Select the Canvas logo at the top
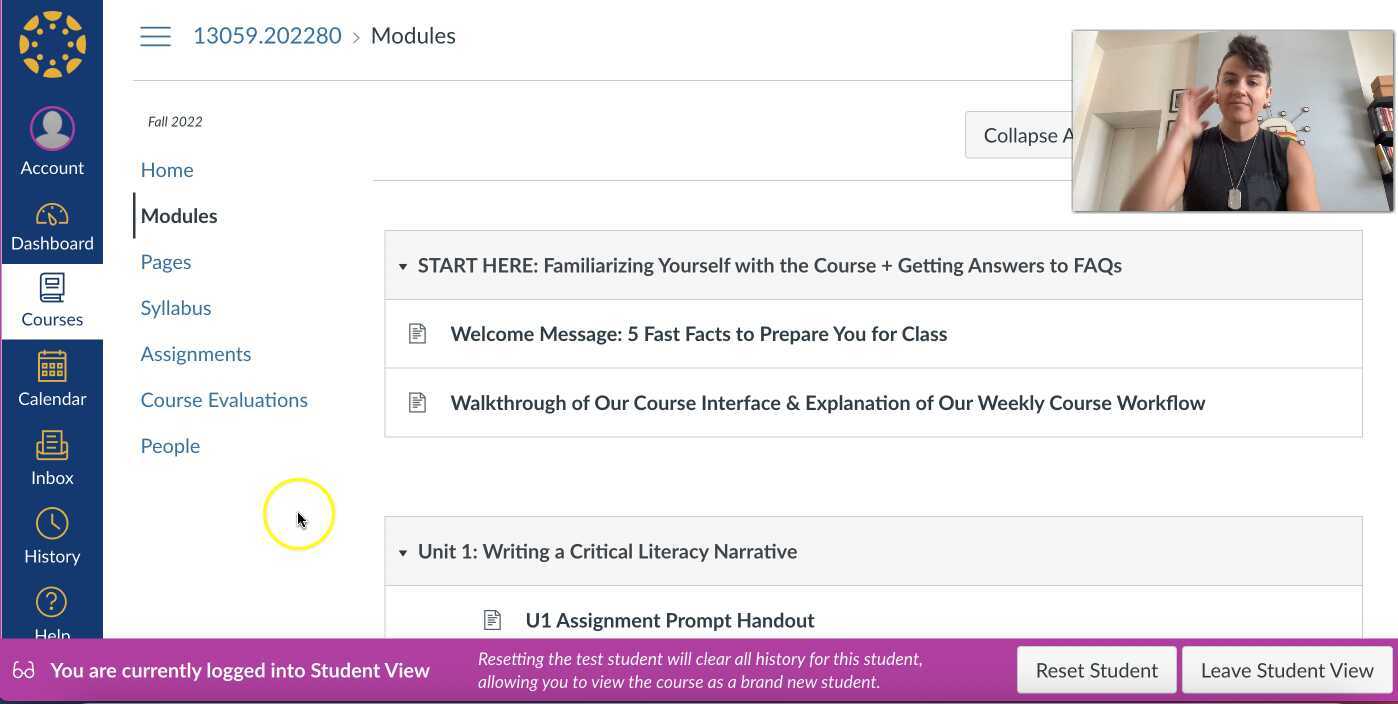Image resolution: width=1398 pixels, height=704 pixels. pos(52,44)
